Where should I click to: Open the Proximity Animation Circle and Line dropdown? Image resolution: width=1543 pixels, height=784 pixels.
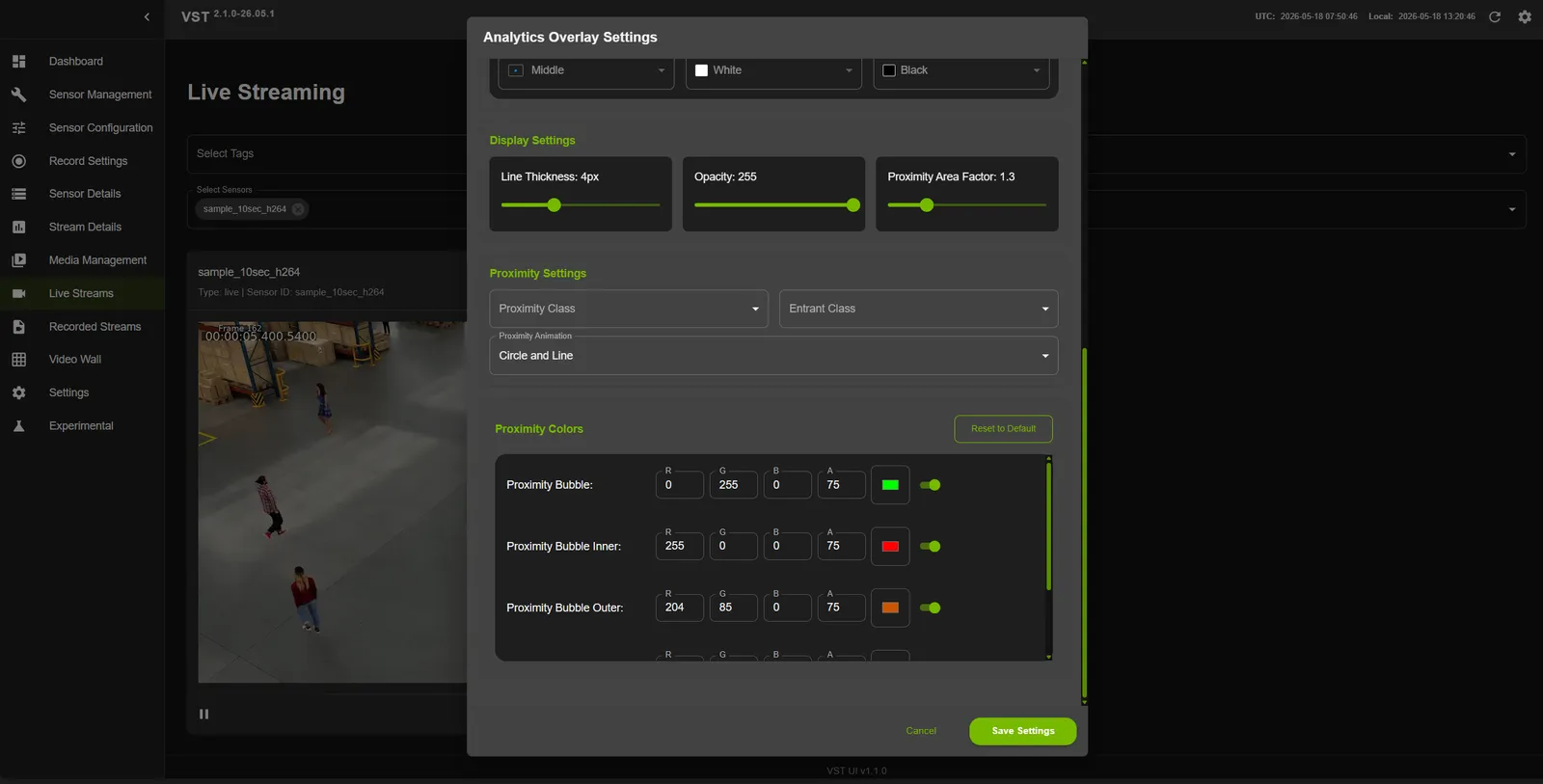(773, 356)
